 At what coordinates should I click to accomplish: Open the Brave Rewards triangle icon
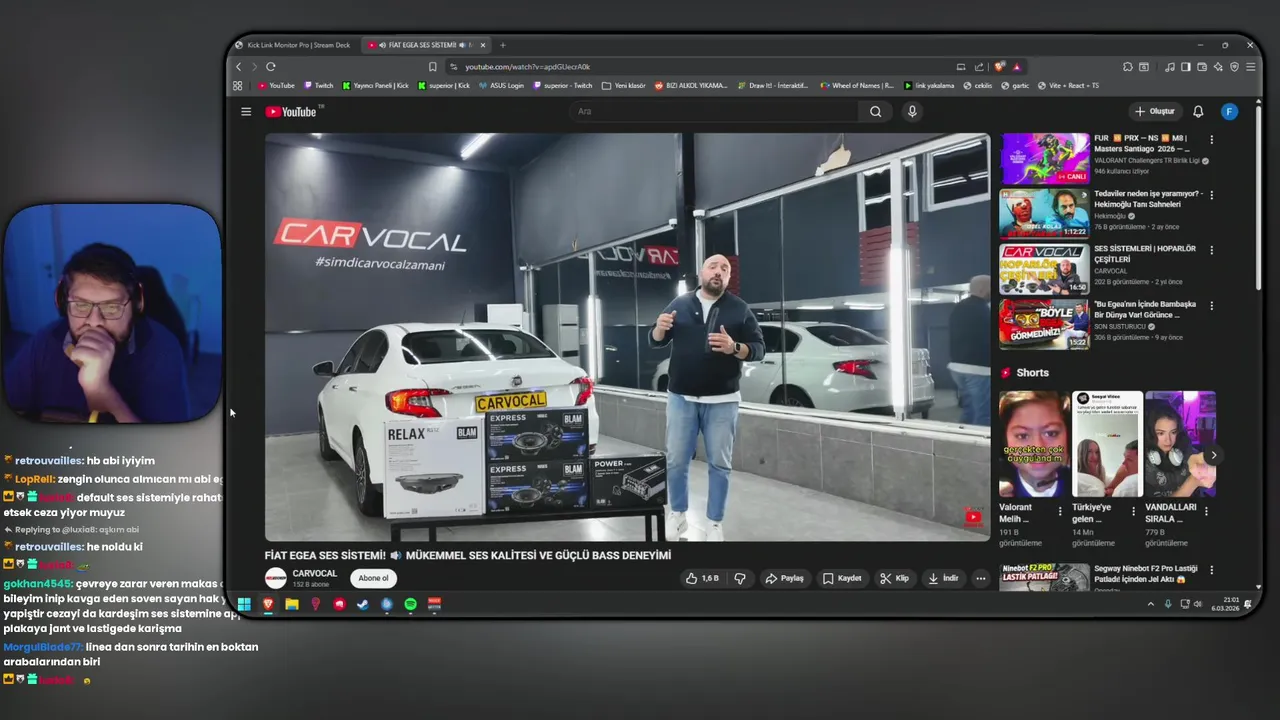point(1016,67)
